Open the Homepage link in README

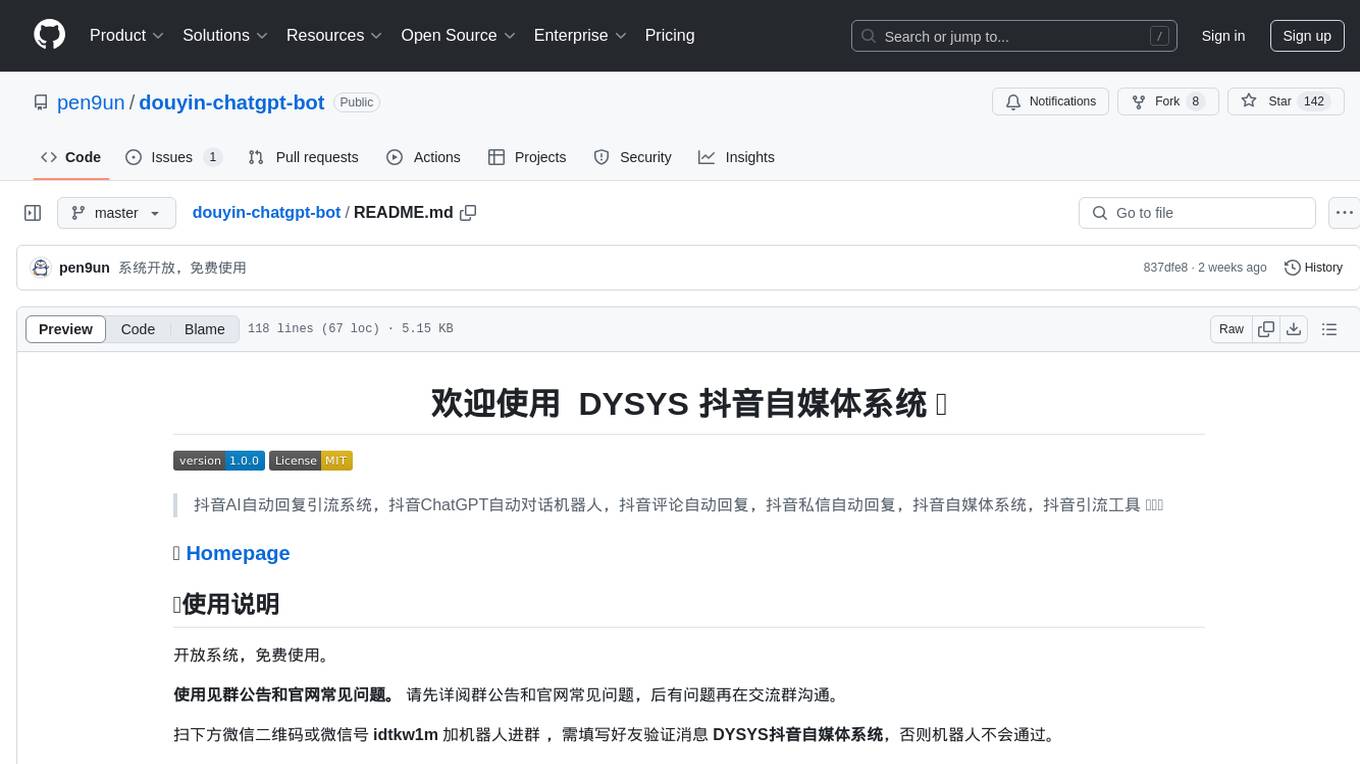[238, 553]
